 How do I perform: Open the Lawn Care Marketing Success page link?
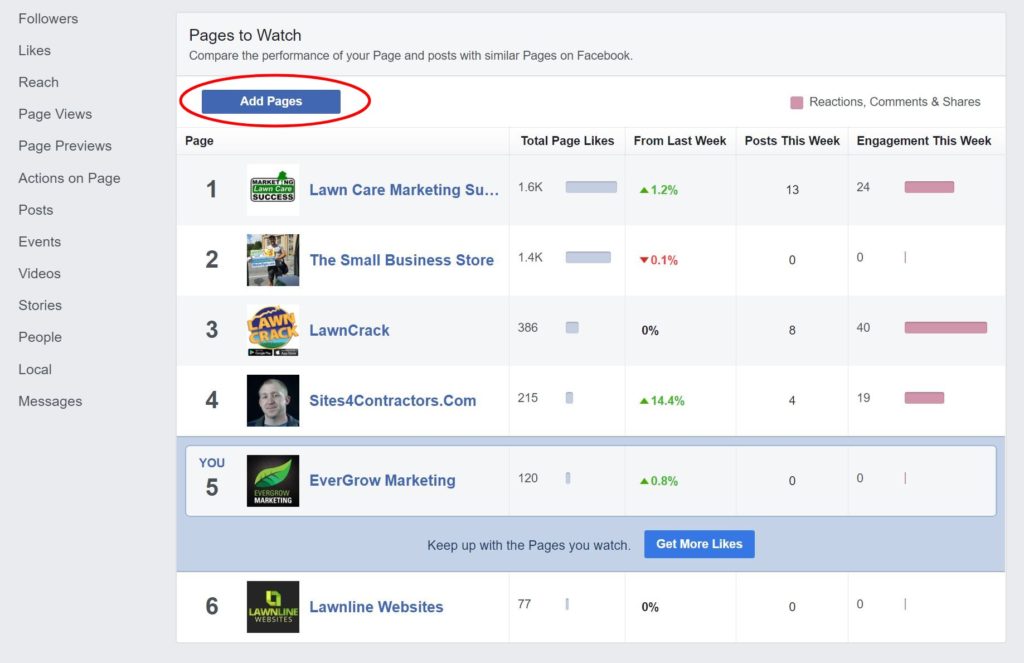point(404,190)
